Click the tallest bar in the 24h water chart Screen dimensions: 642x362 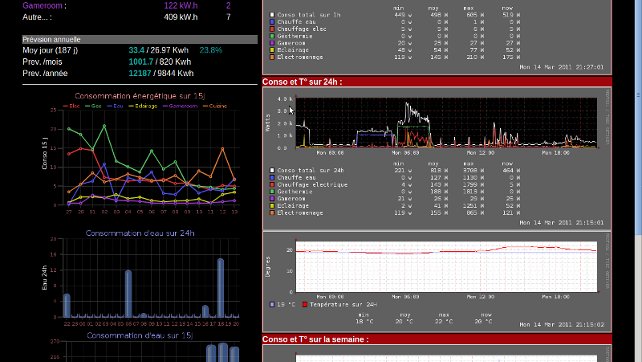click(x=220, y=288)
